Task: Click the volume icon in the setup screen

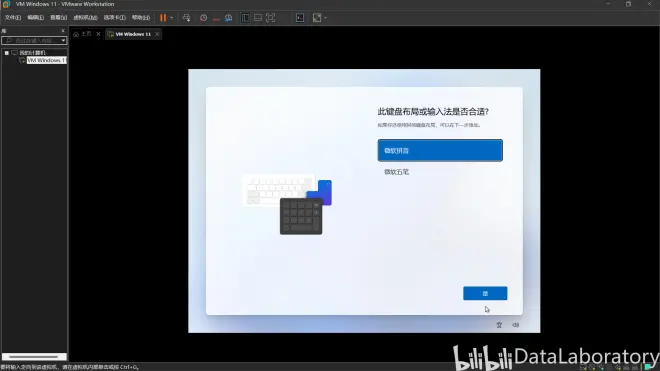Action: click(516, 325)
